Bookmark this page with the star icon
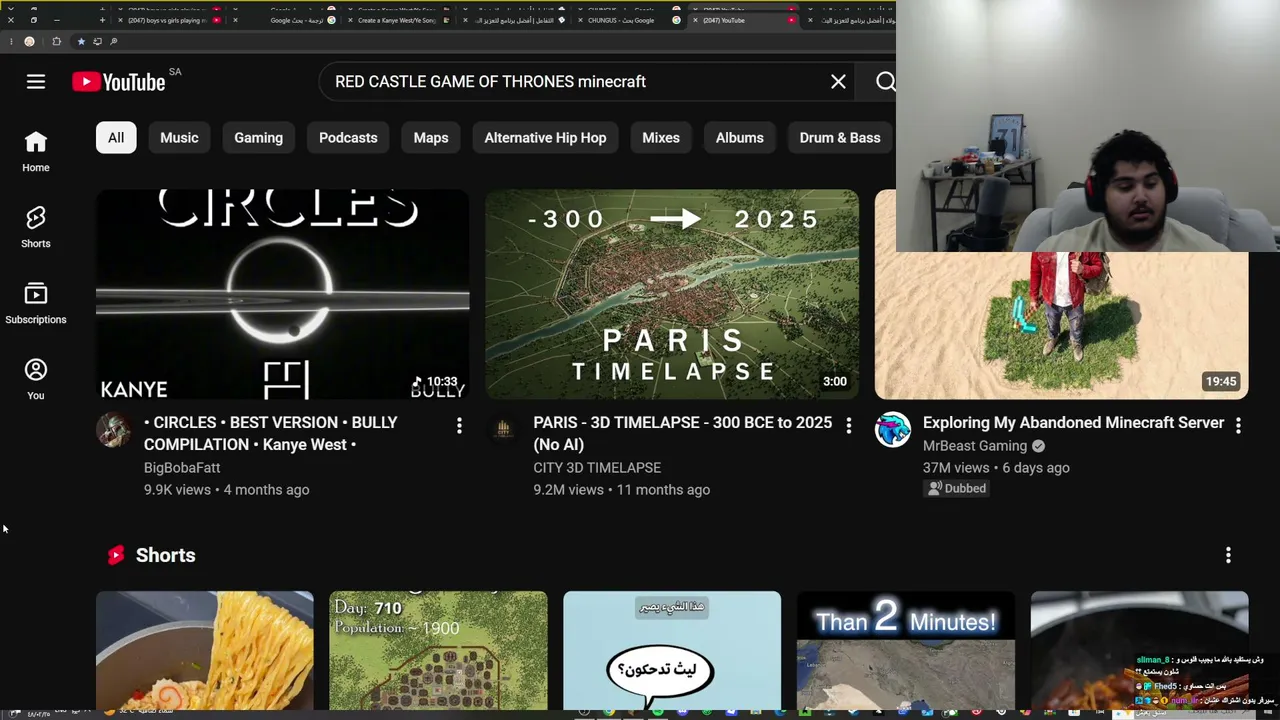The image size is (1280, 720). point(81,41)
